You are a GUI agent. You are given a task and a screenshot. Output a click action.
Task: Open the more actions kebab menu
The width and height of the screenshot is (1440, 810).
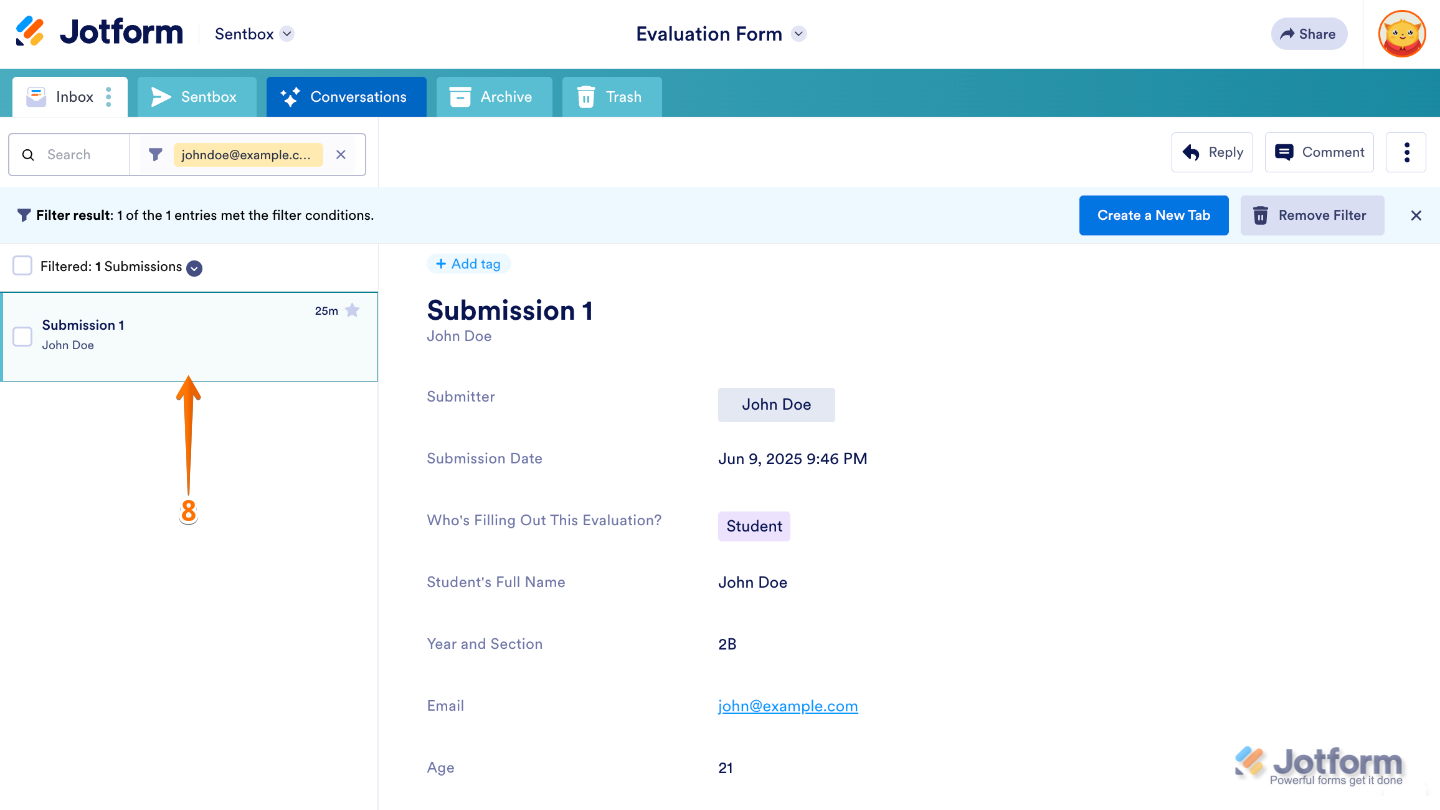(x=1406, y=152)
